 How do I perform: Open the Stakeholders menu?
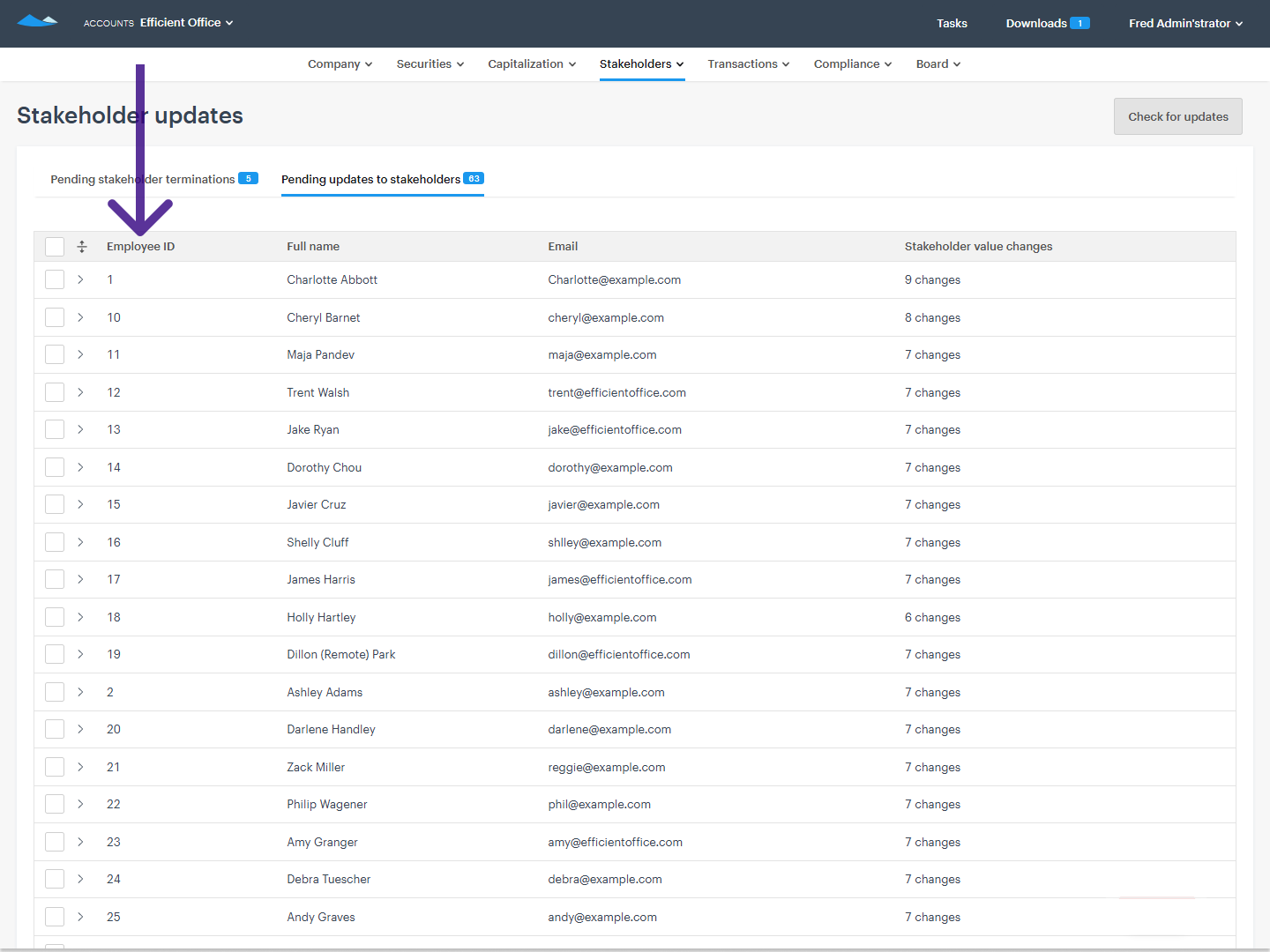(x=642, y=64)
